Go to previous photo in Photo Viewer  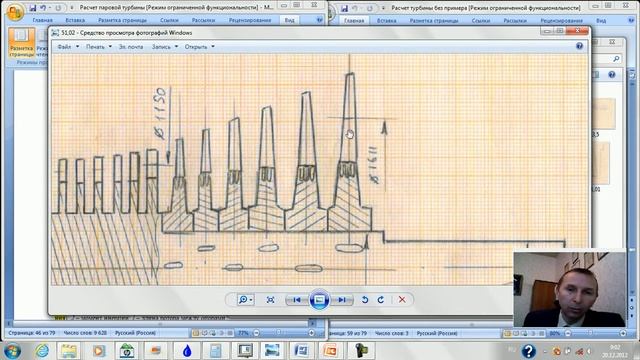click(x=297, y=300)
